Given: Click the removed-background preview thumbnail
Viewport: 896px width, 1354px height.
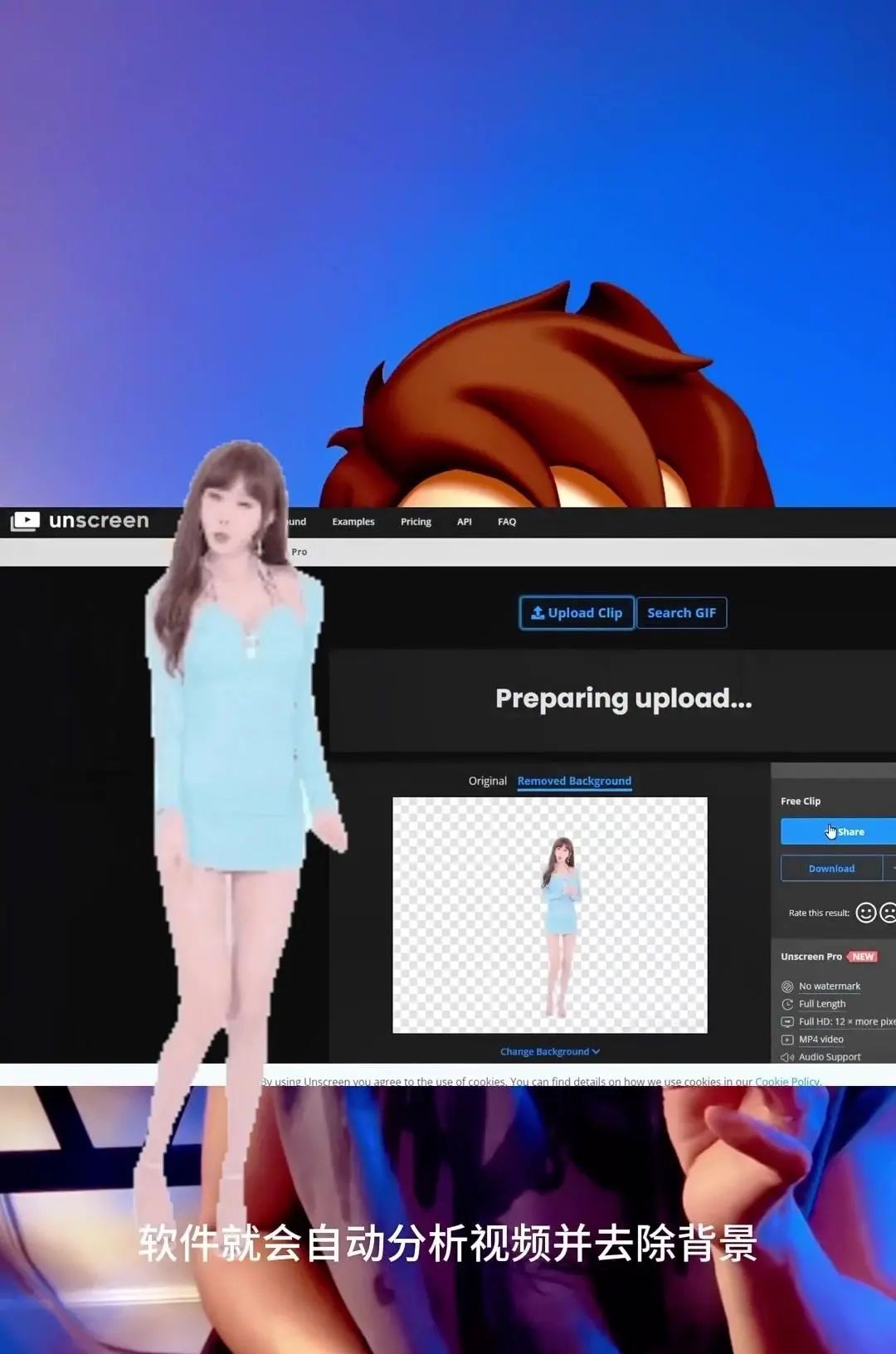Looking at the screenshot, I should point(549,915).
